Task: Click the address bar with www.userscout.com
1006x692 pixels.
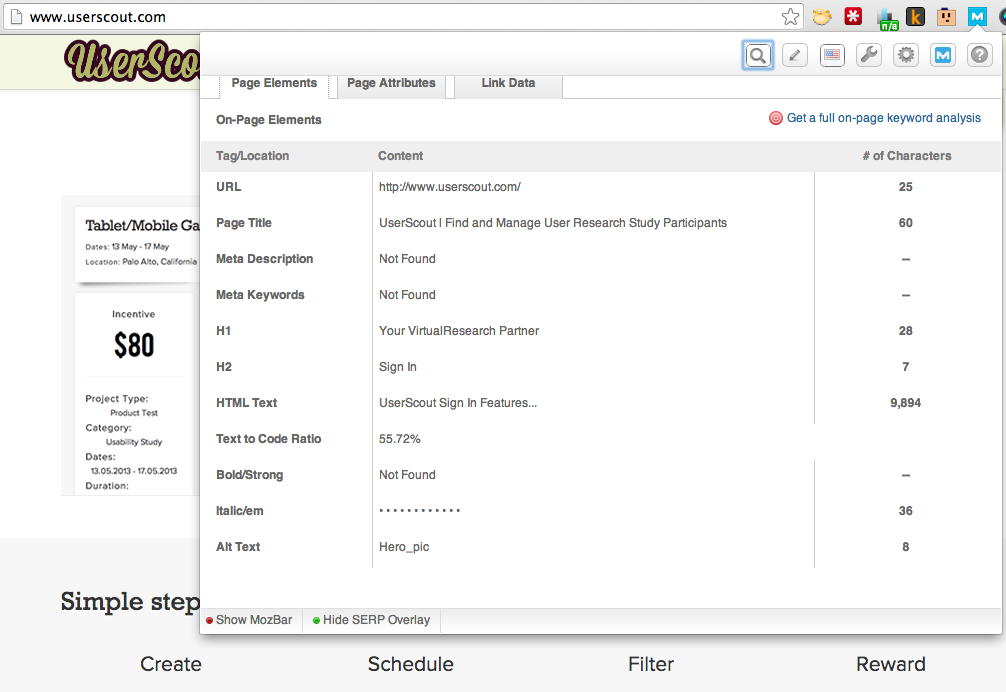Action: (x=404, y=17)
